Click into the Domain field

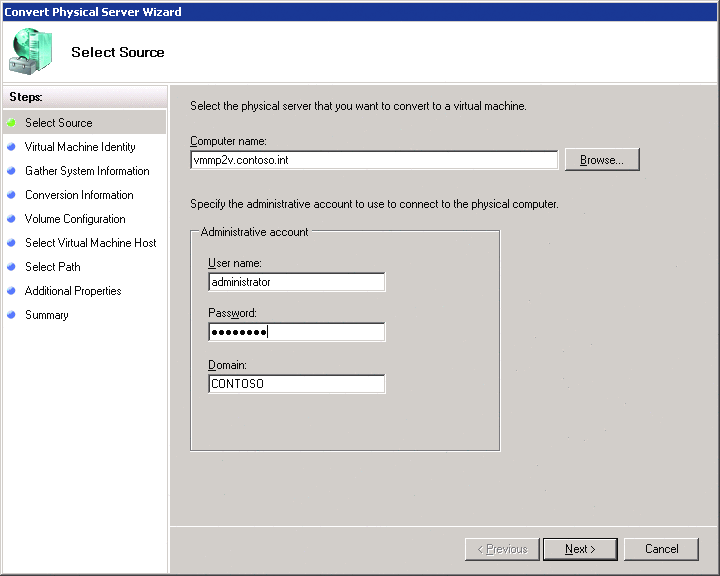297,384
